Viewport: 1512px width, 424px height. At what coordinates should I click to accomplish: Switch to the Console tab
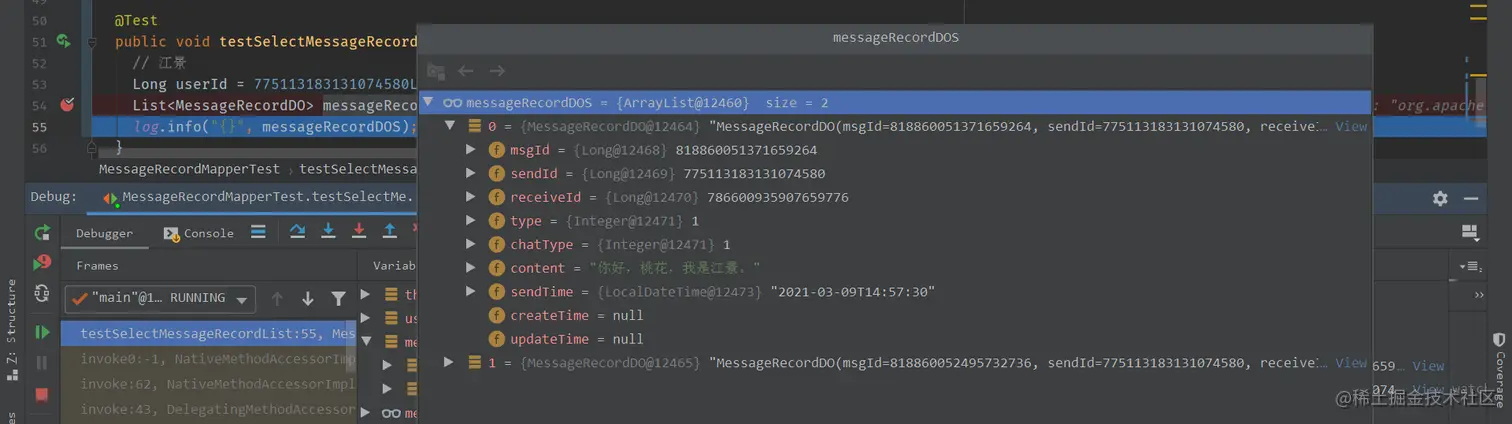point(199,233)
